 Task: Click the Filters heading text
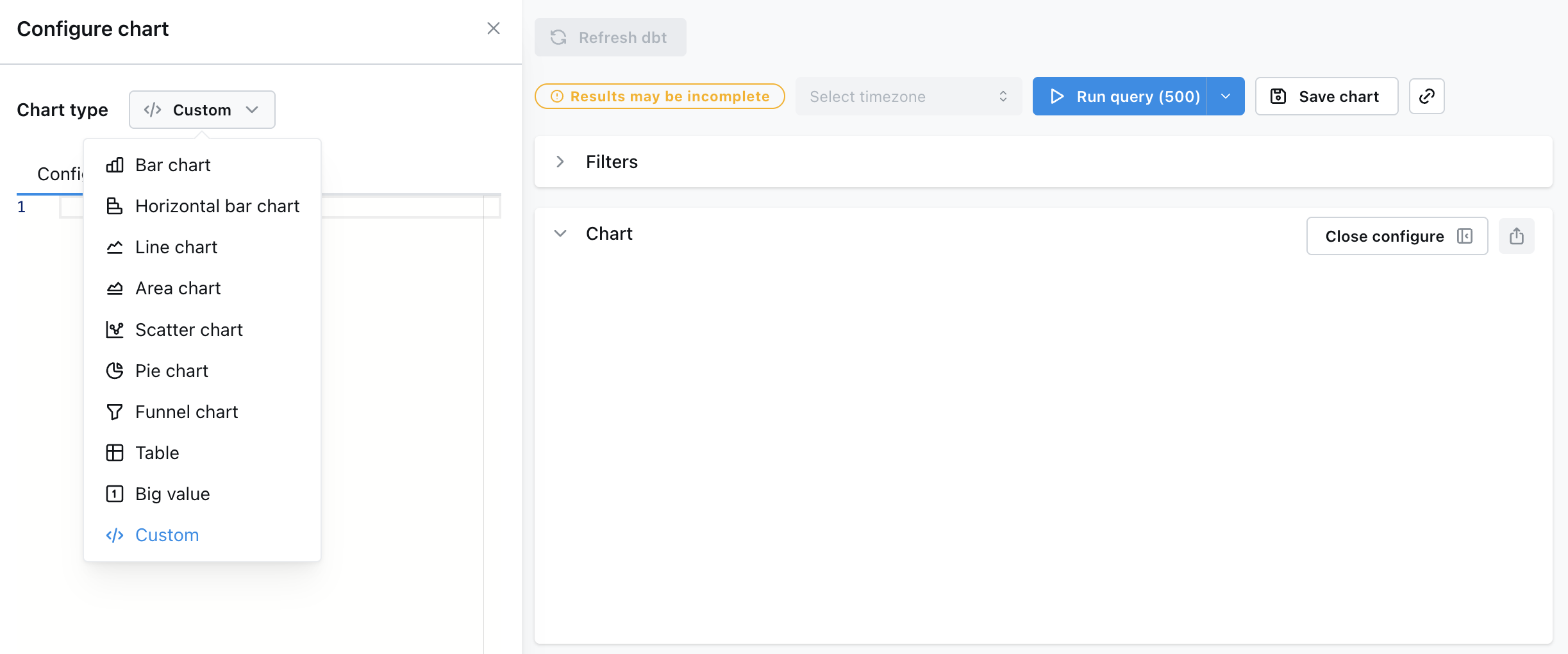coord(612,162)
